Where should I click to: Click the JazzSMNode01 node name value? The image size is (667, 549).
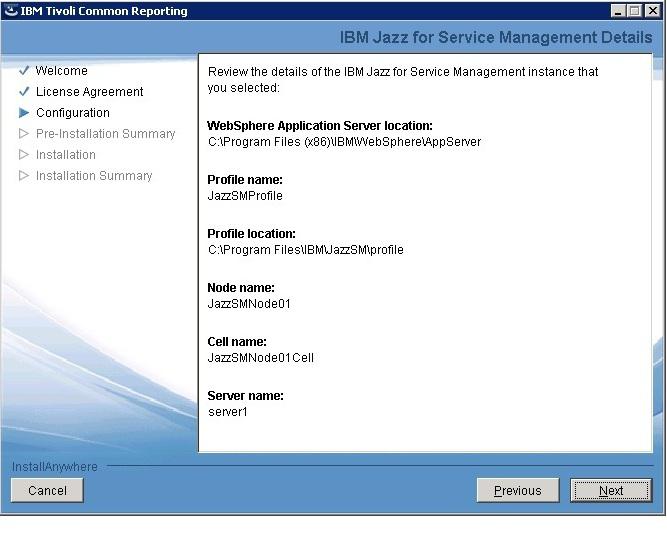tap(249, 304)
